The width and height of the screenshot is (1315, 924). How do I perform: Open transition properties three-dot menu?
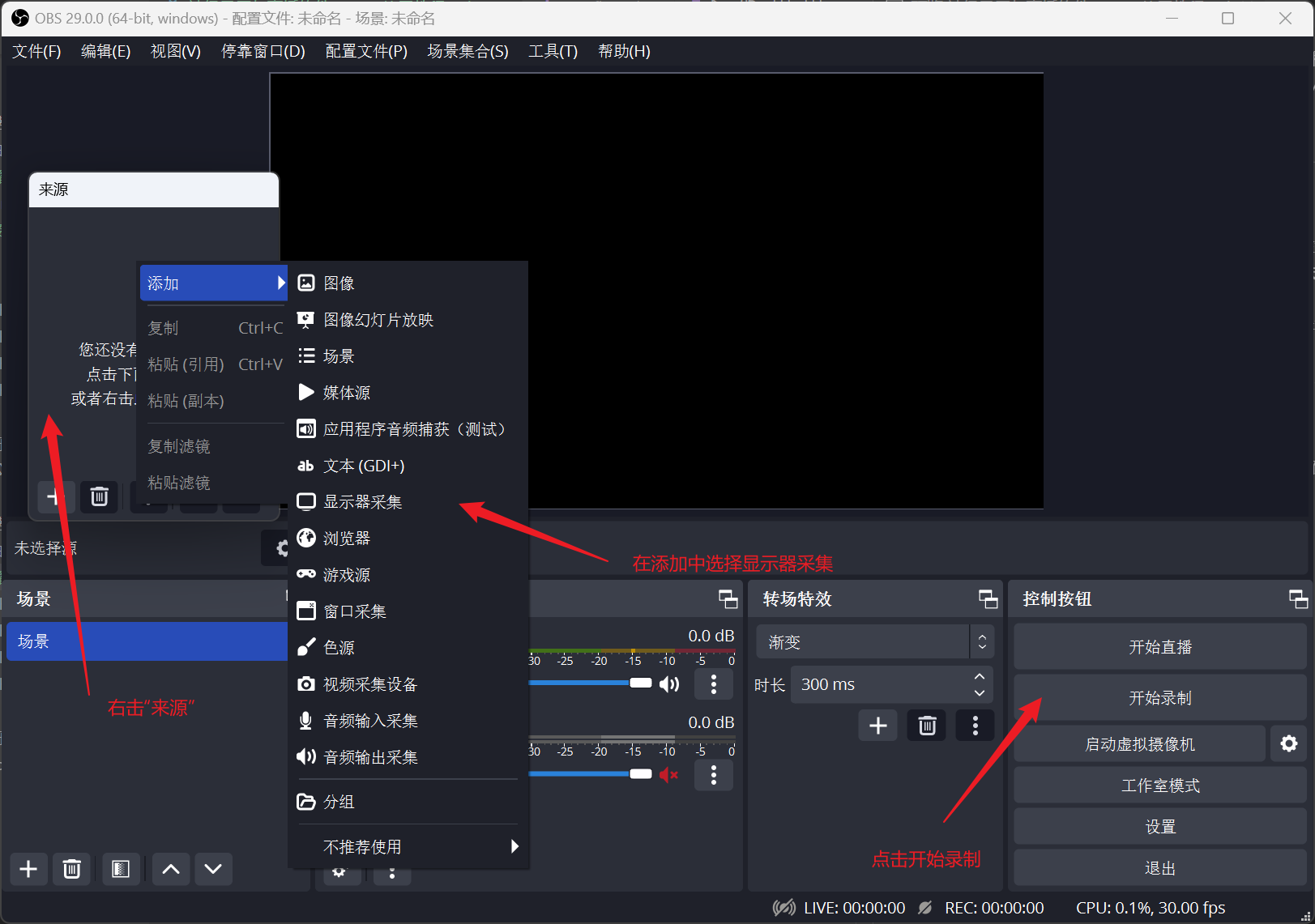(x=976, y=726)
